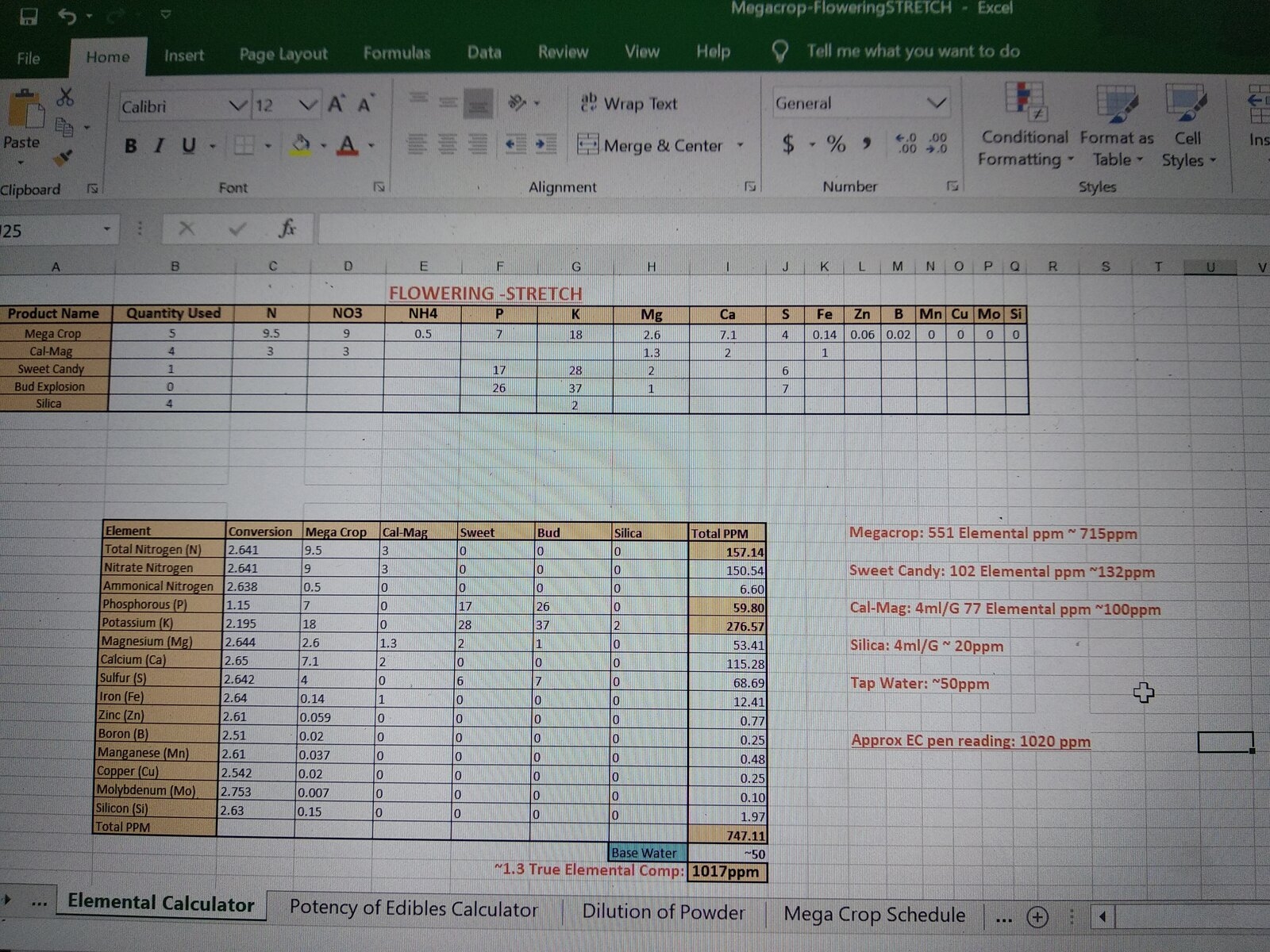This screenshot has width=1270, height=952.
Task: Decrease font size with small A
Action: pos(365,104)
